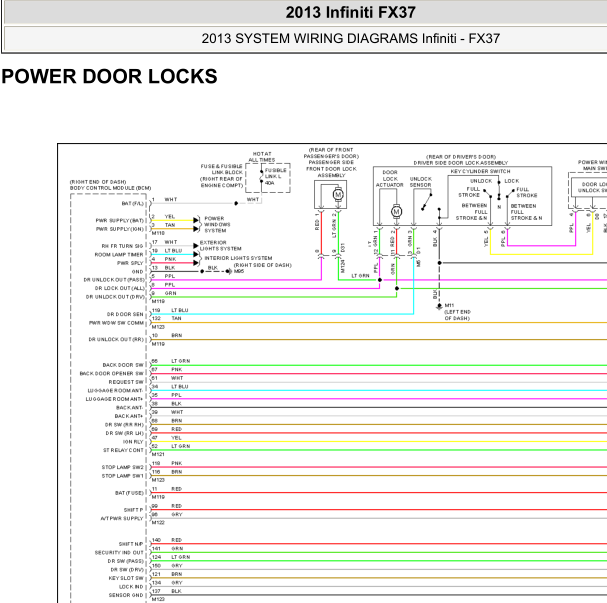This screenshot has width=607, height=603.
Task: Click the "DR SW (DRV)" pin label
Action: coord(127,569)
